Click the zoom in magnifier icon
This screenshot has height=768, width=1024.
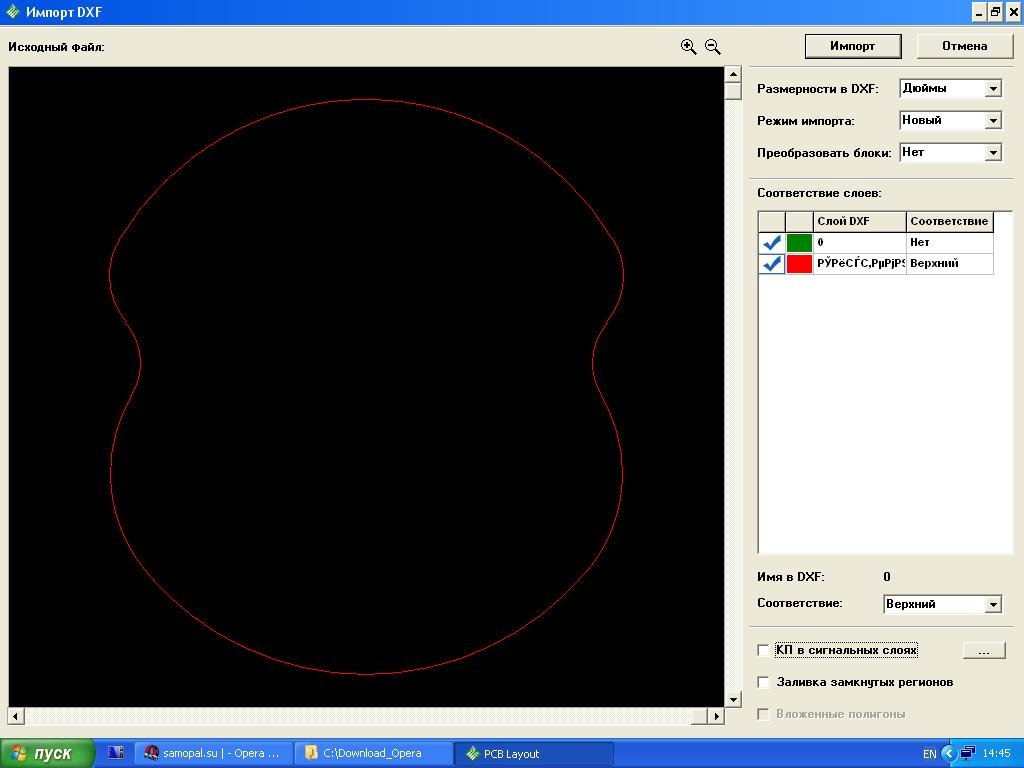click(688, 46)
